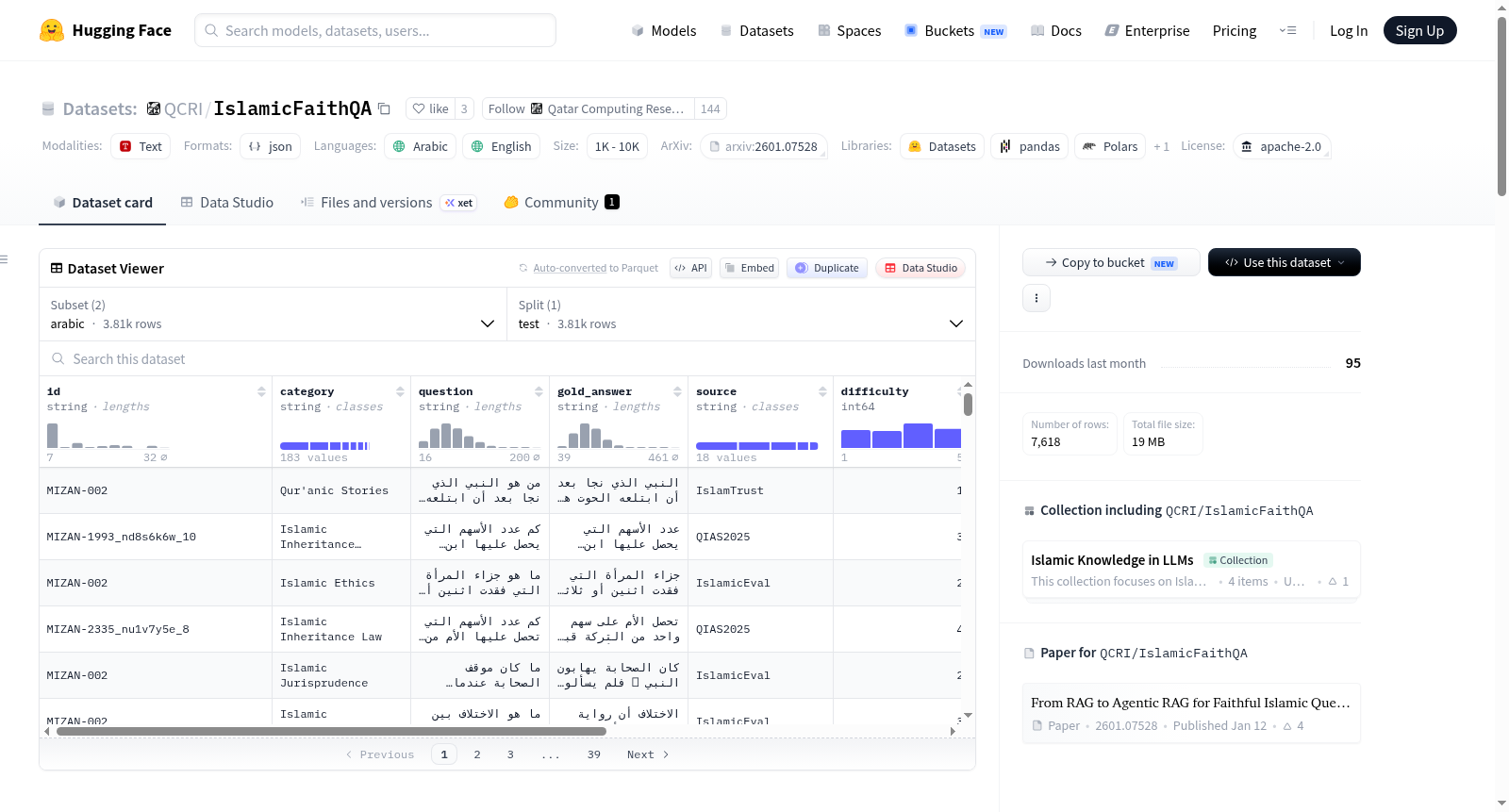Jump to page 39 of the table

click(x=594, y=754)
